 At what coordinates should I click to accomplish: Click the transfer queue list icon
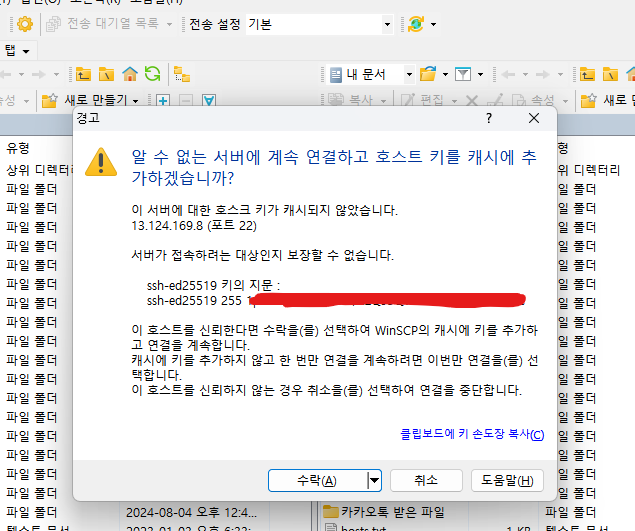coord(53,24)
